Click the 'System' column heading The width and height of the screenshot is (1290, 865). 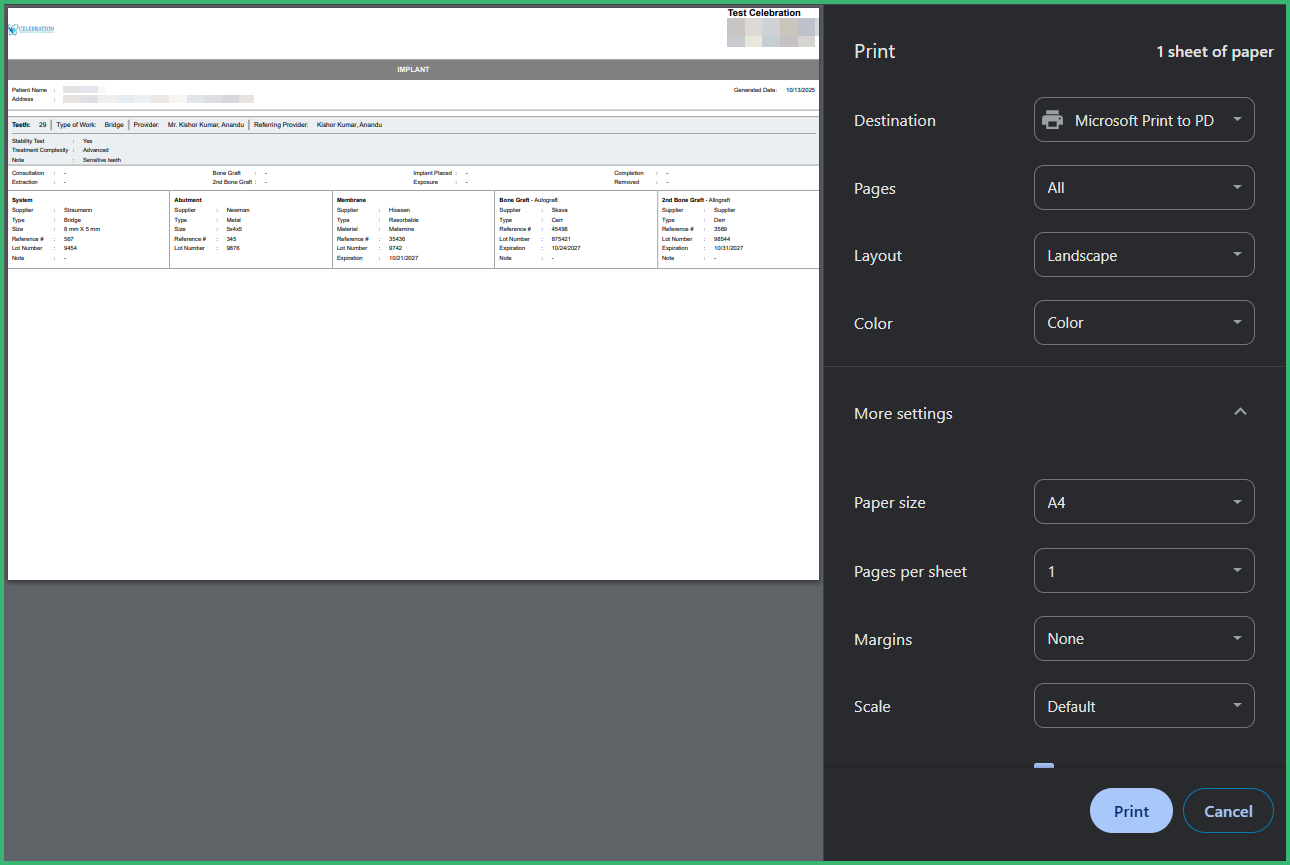(x=22, y=200)
